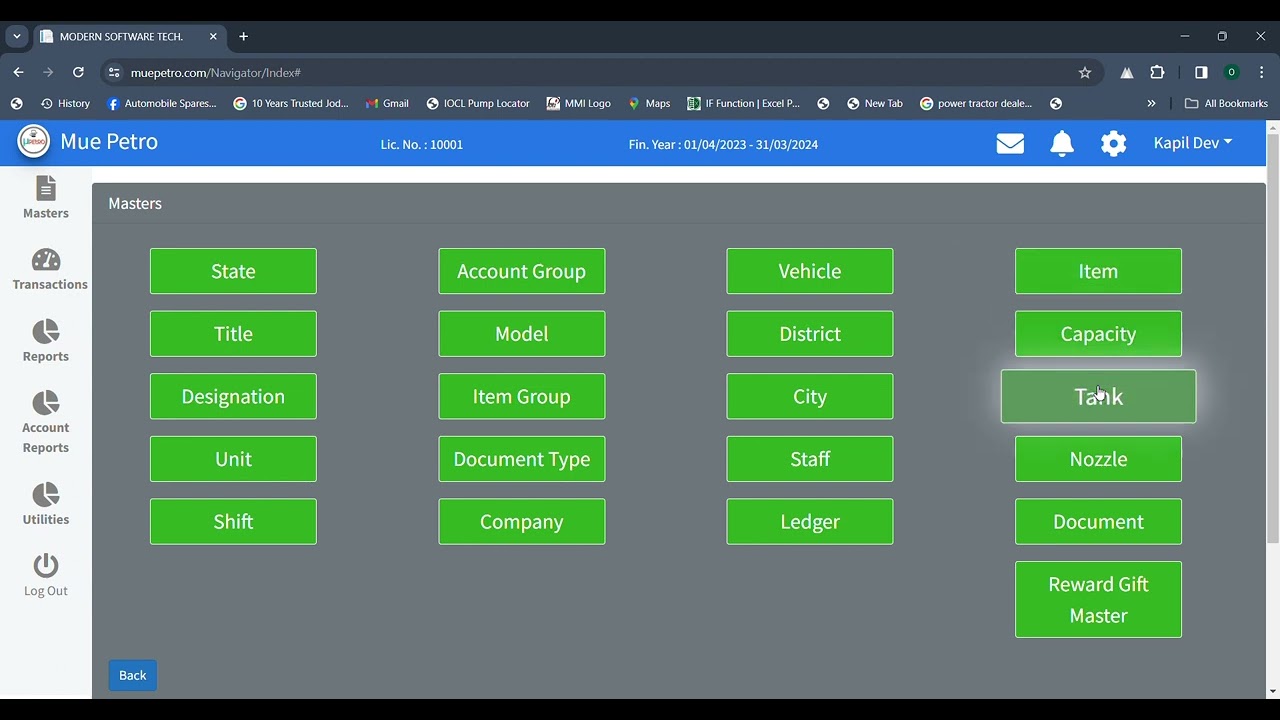
Task: Open the browser extensions puzzle icon
Action: tap(1158, 73)
